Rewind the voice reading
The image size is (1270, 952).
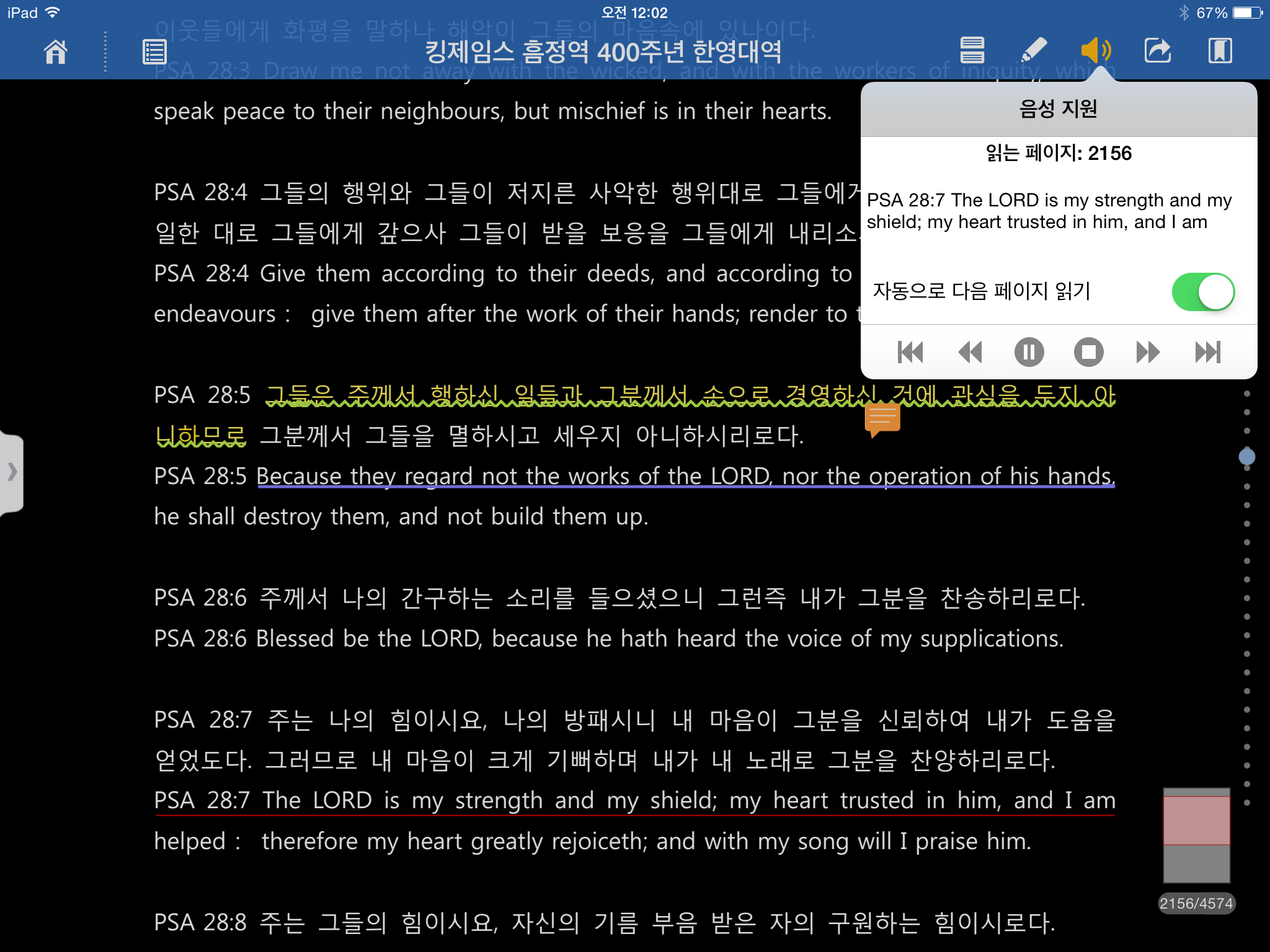(970, 352)
